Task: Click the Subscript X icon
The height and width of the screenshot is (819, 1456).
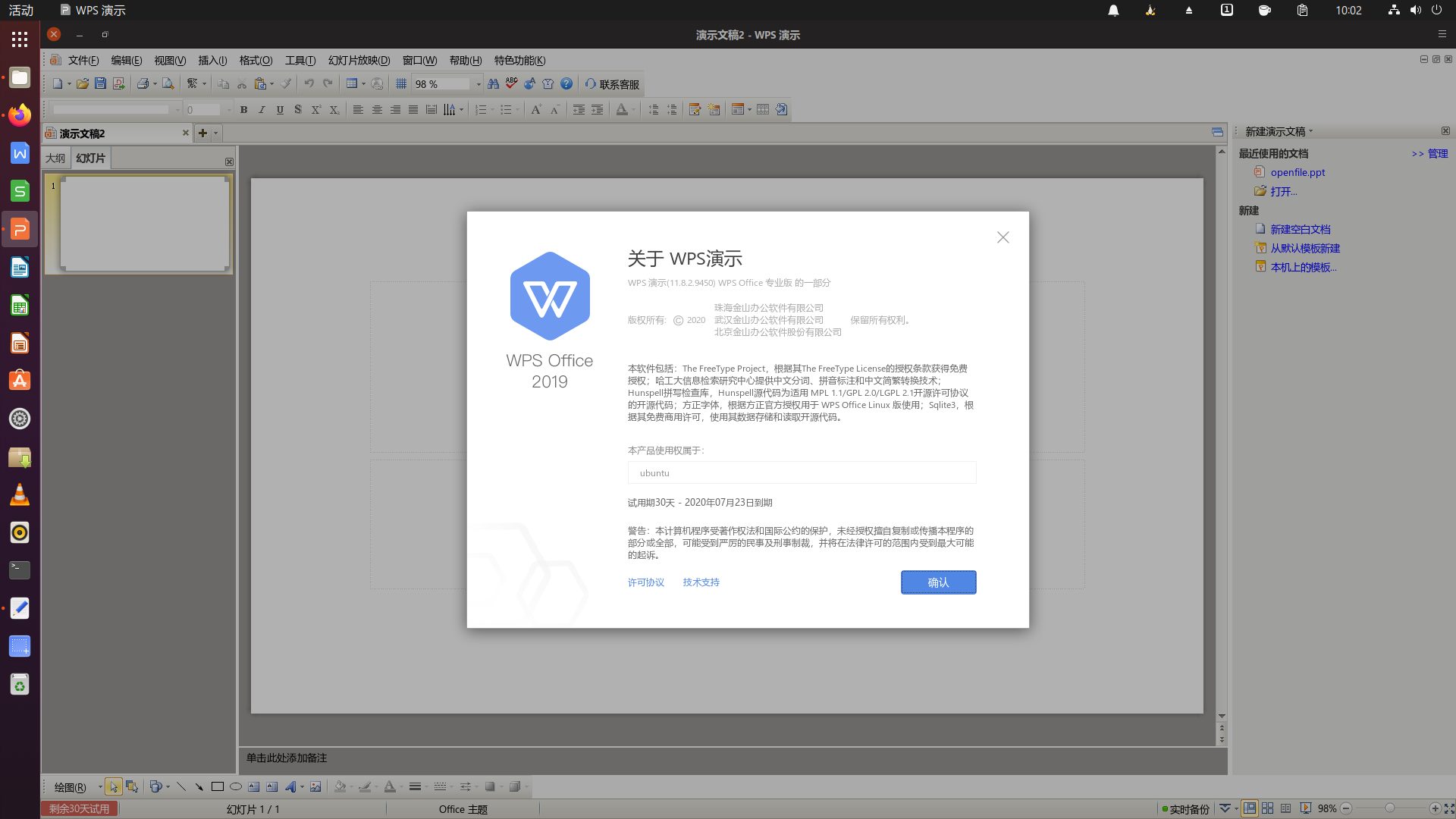Action: (x=334, y=110)
